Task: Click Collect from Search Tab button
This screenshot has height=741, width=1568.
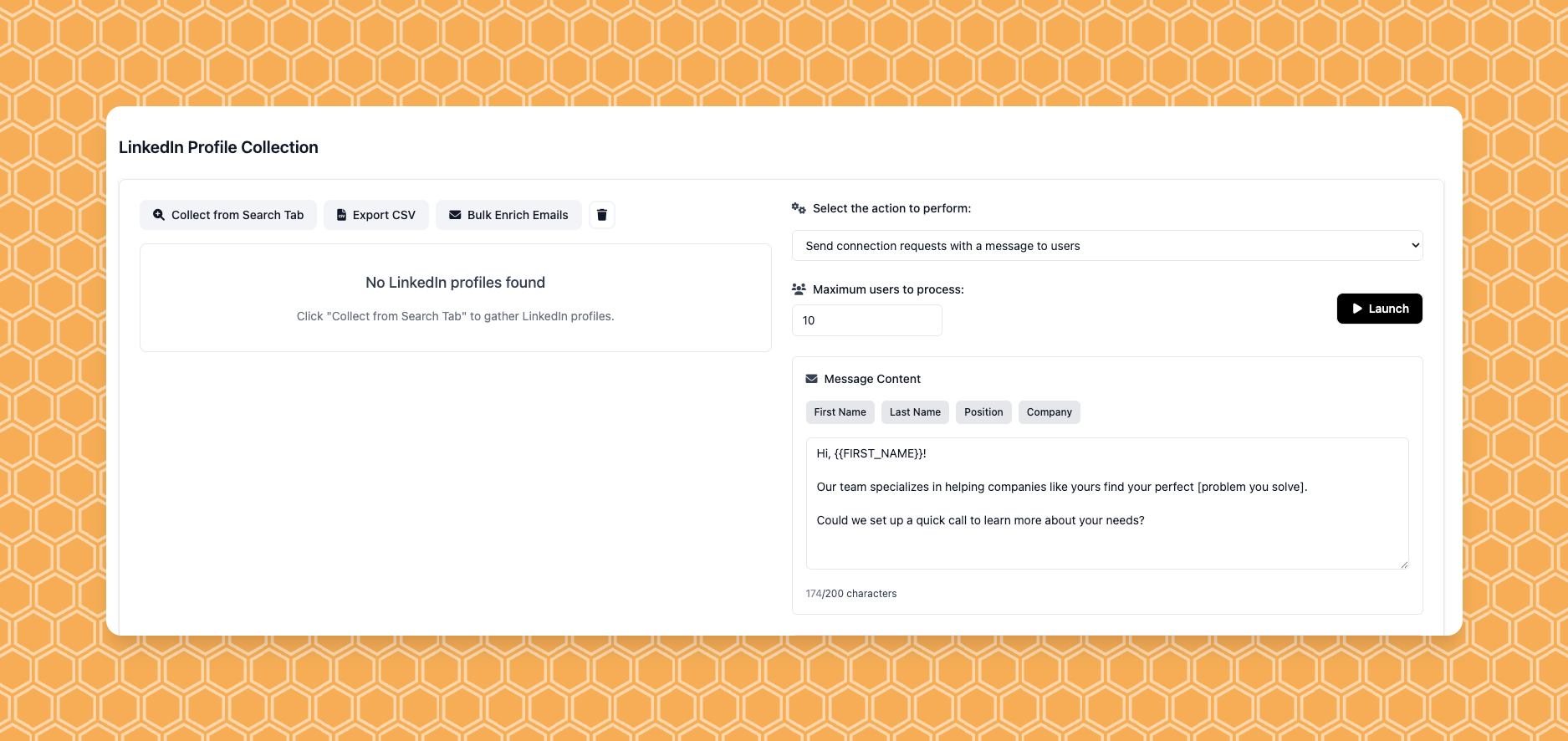Action: pos(228,215)
